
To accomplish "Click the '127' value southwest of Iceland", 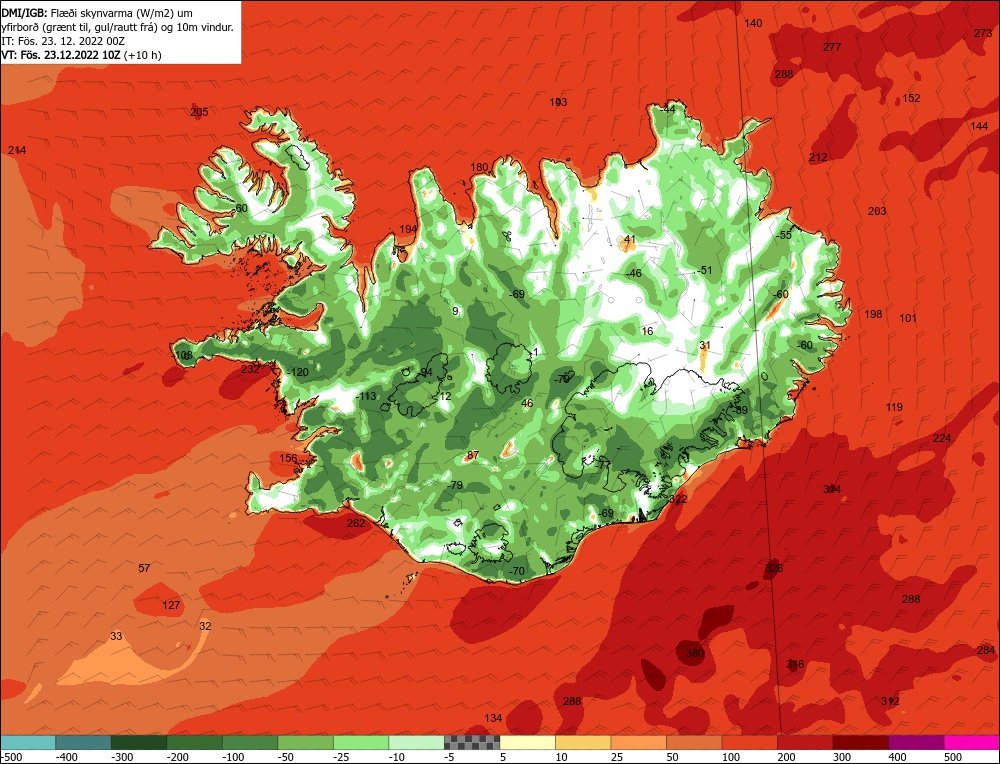I will click(x=171, y=605).
